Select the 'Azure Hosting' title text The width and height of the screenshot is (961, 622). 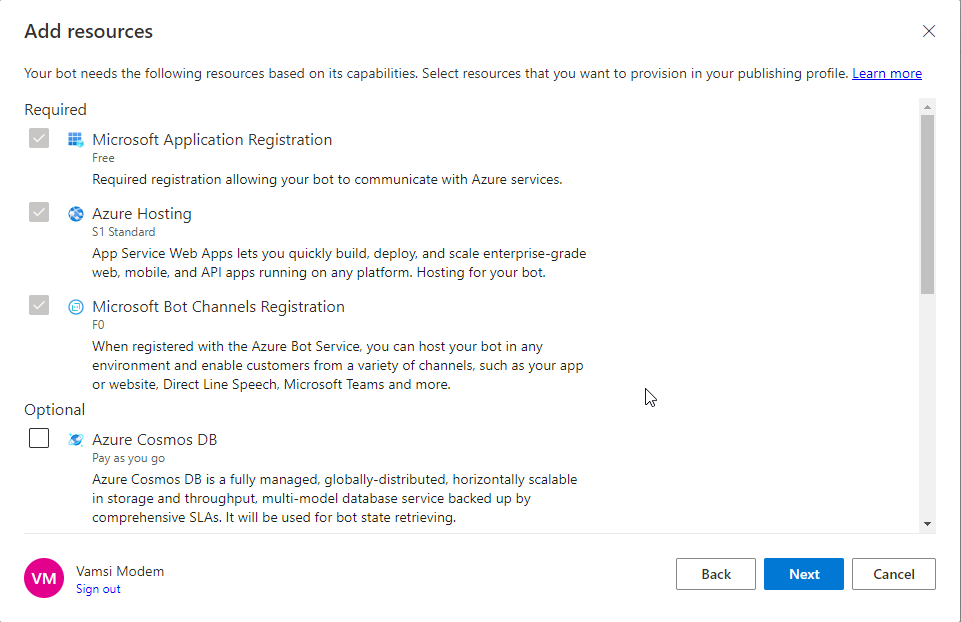[142, 214]
